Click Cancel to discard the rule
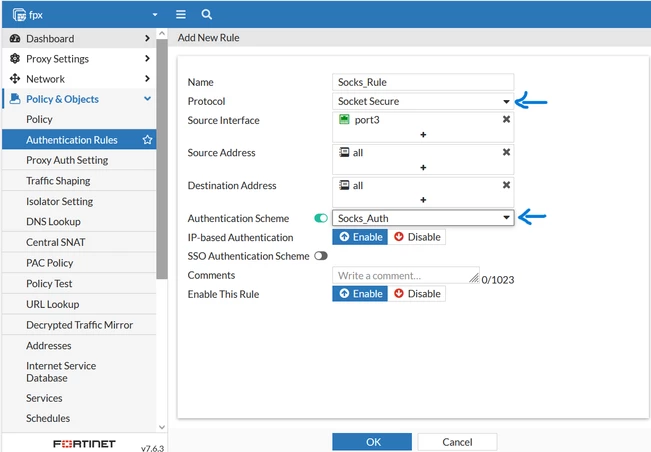 (457, 442)
